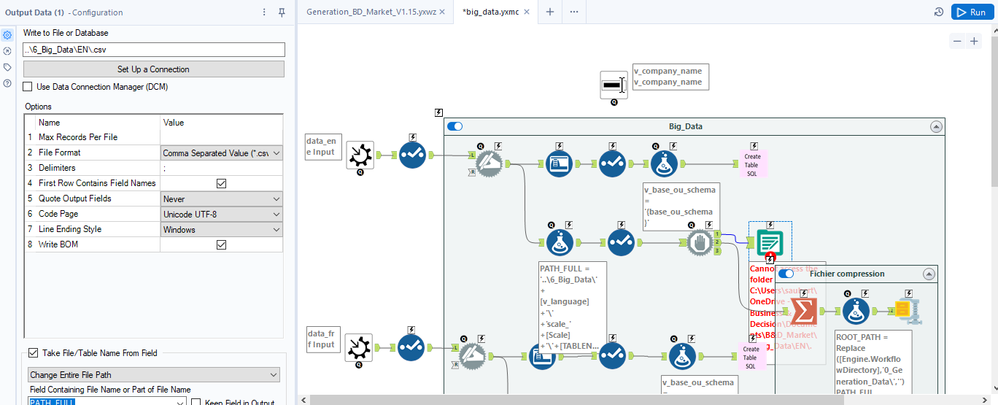
Task: Close the Generation_BD_Market_V1.15.yxwz tab
Action: click(442, 12)
